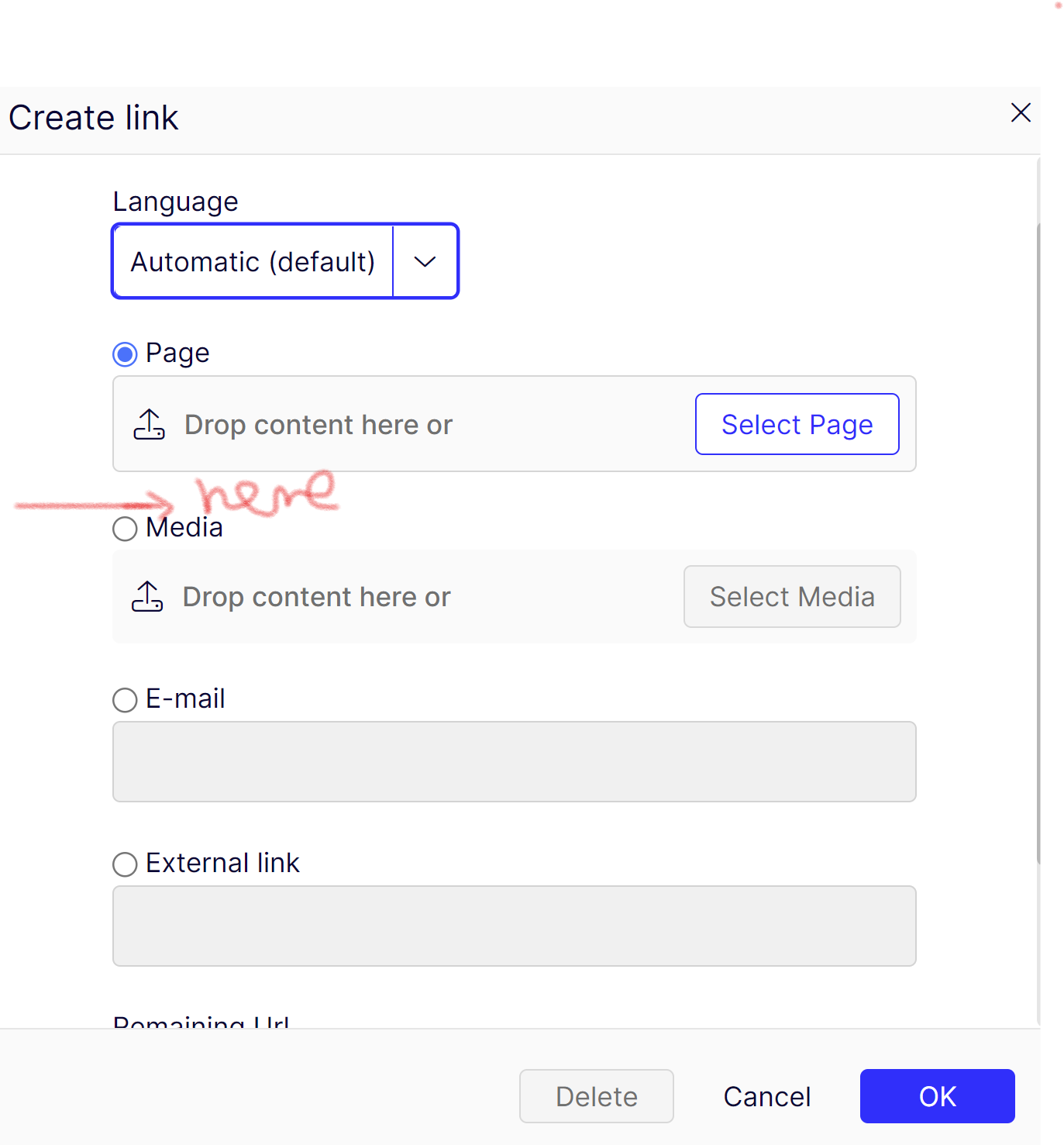Click the dialog's vertical scrollbar
Viewport: 1064px width, 1145px height.
1038,543
